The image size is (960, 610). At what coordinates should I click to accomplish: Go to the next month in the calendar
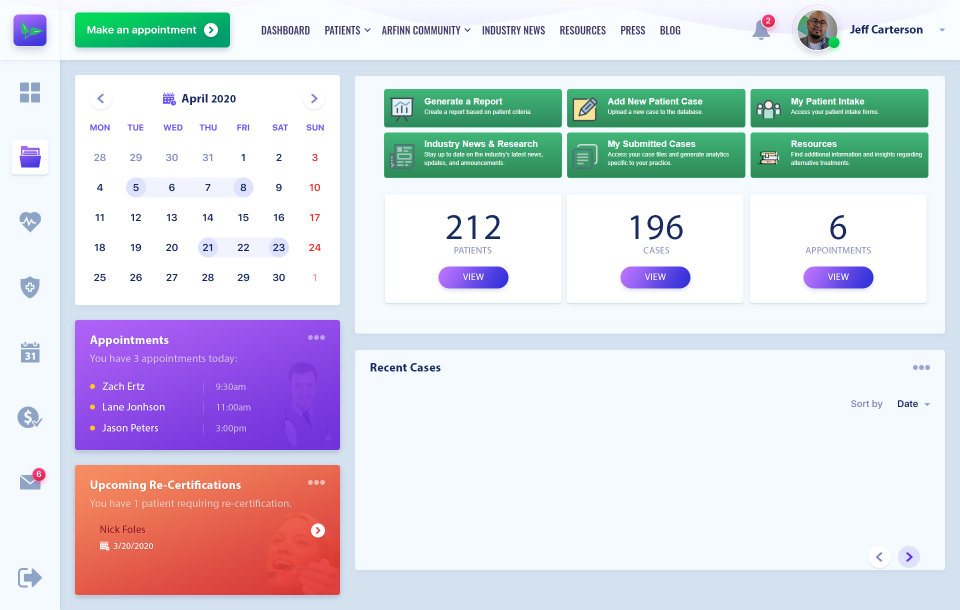pos(314,99)
